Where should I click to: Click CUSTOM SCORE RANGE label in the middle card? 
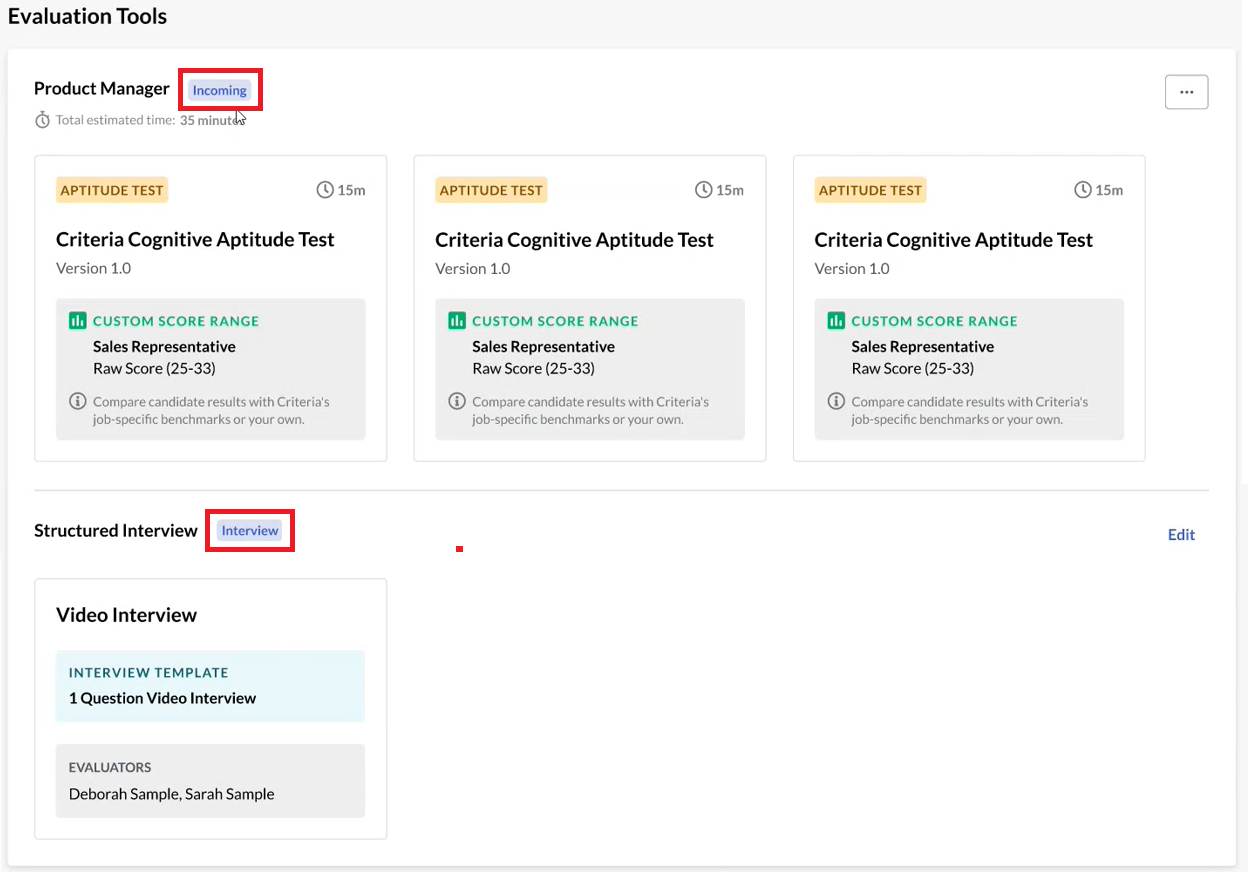click(555, 321)
